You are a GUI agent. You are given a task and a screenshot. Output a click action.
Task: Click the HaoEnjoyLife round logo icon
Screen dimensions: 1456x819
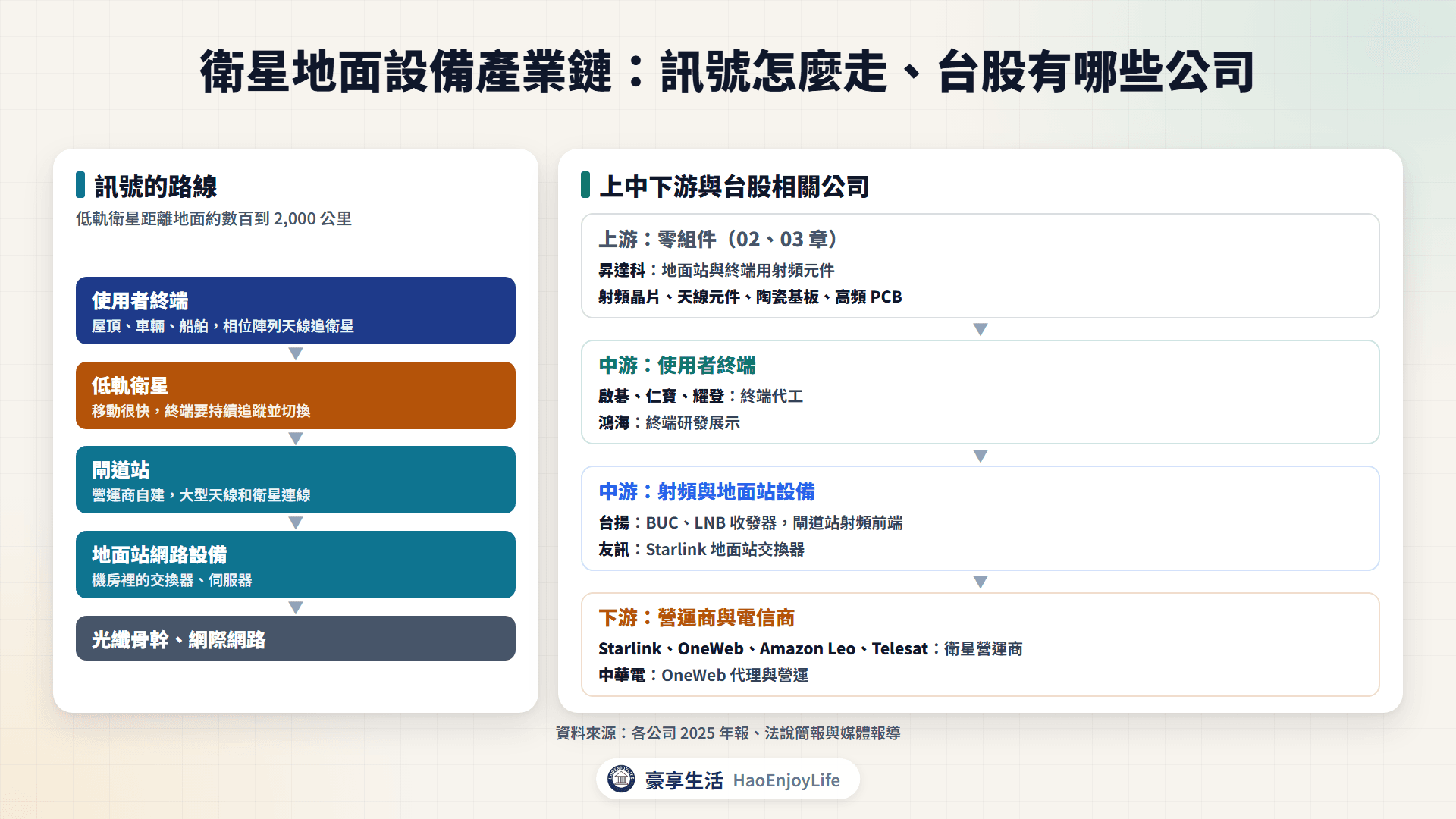[x=621, y=779]
